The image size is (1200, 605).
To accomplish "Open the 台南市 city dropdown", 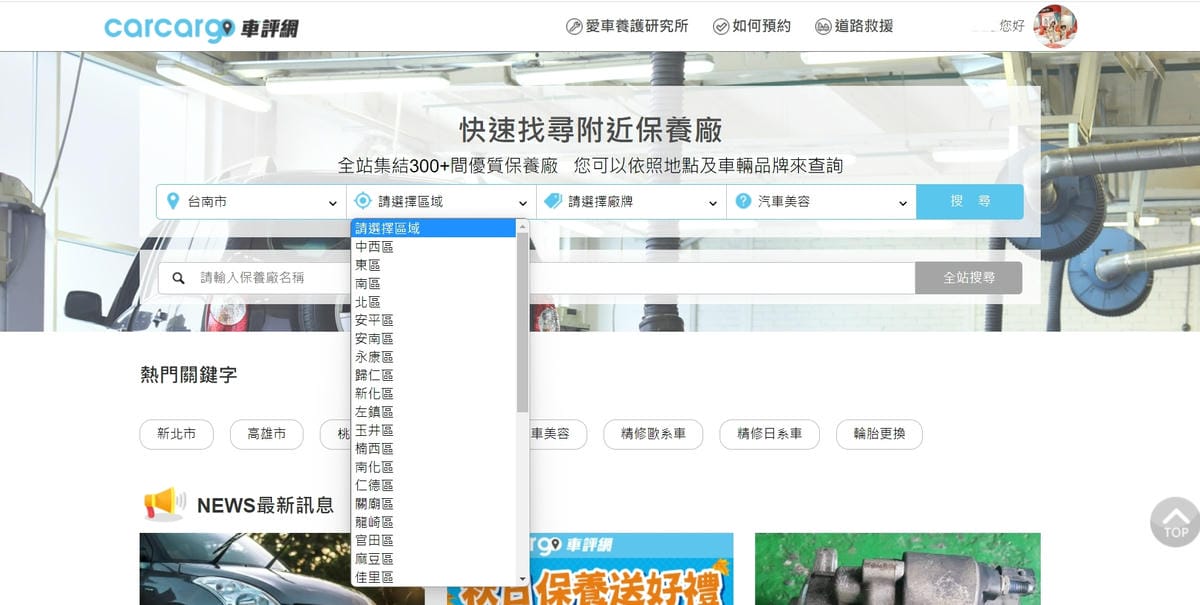I will 251,202.
